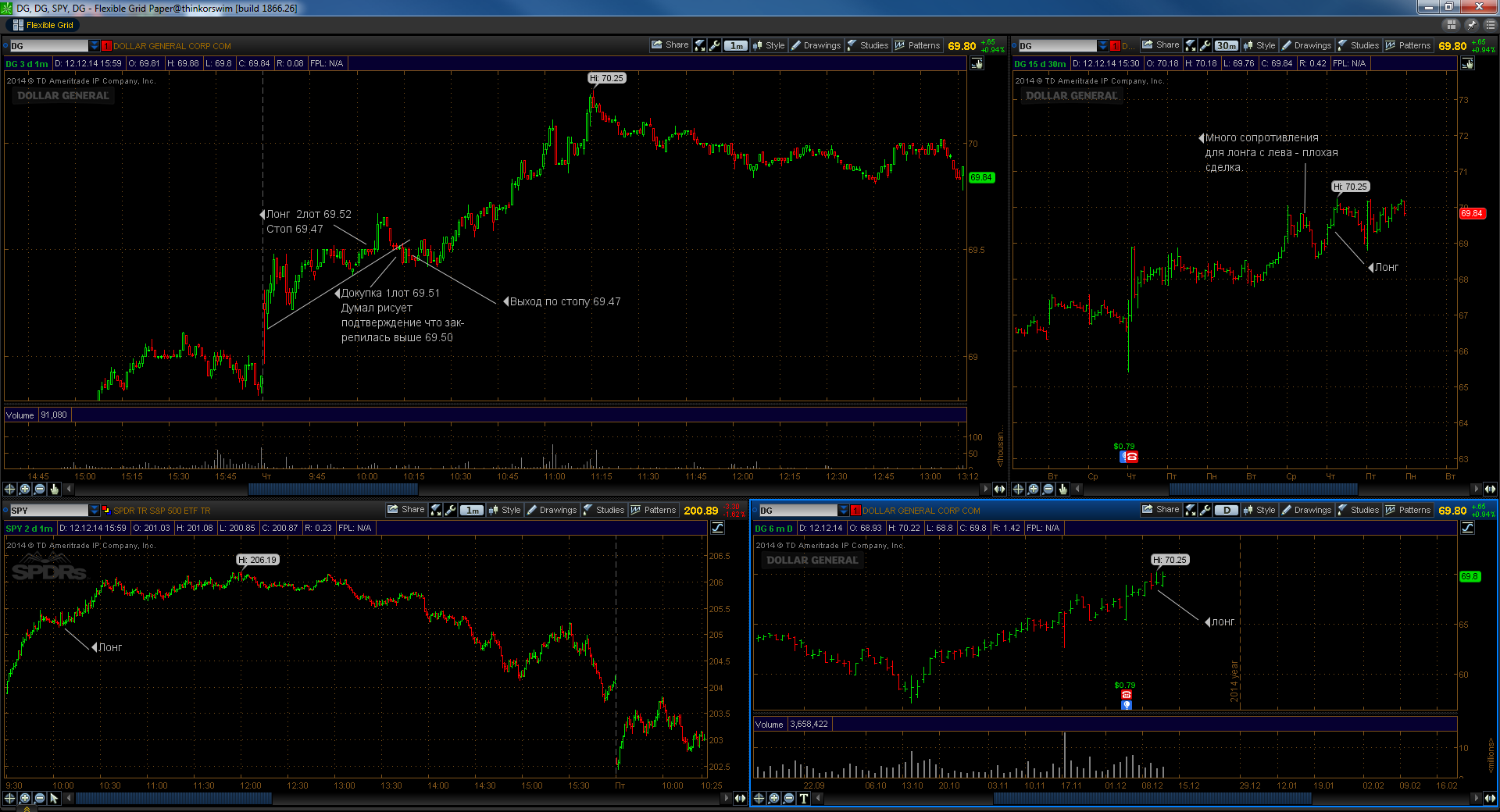This screenshot has height=812, width=1500.
Task: Select pointer tool under SPY chart
Action: 54,798
